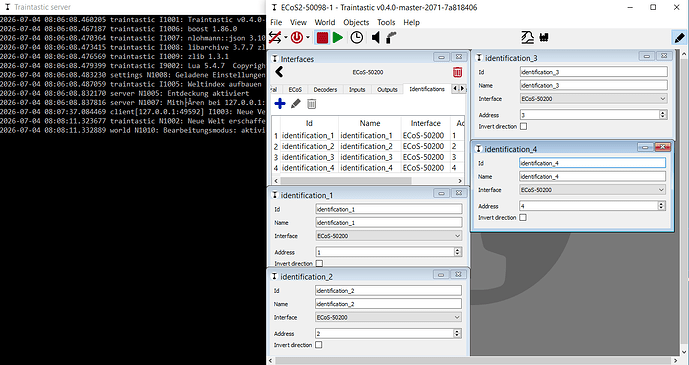Expand Interface combo box in identification_4
The width and height of the screenshot is (689, 365).
coord(592,190)
